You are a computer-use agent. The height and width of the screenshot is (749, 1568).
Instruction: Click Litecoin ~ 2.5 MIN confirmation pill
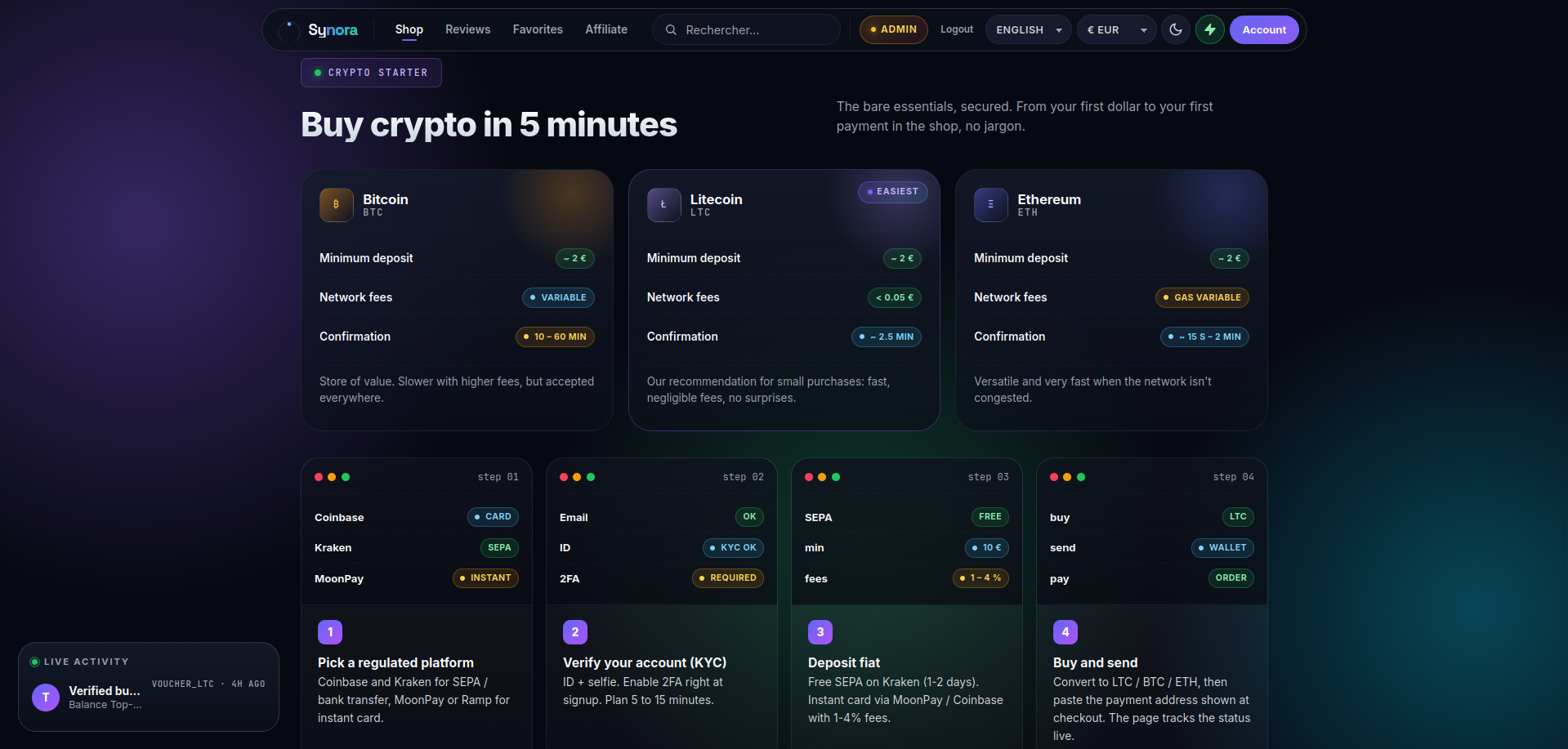887,337
